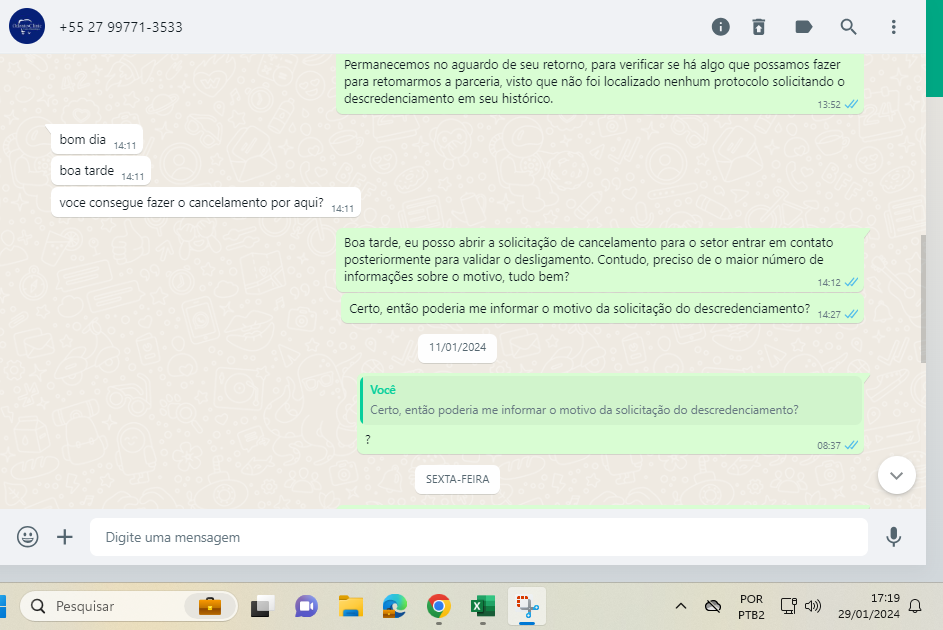Click the 11/01/2024 date chip
The image size is (943, 630).
(x=457, y=347)
